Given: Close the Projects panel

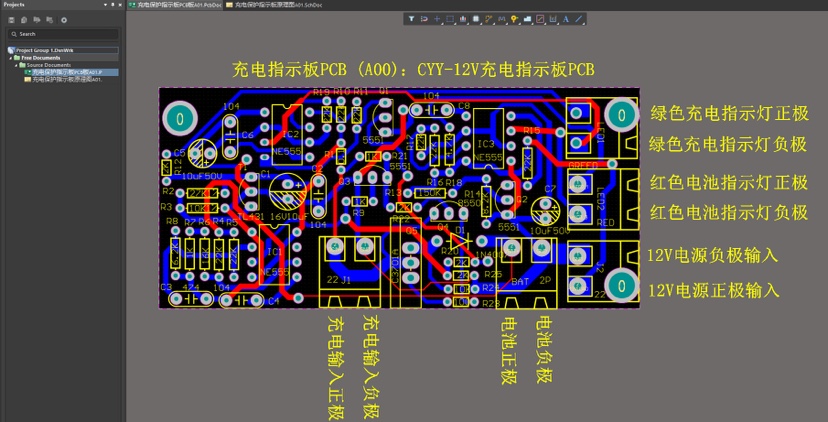Looking at the screenshot, I should click(119, 4).
